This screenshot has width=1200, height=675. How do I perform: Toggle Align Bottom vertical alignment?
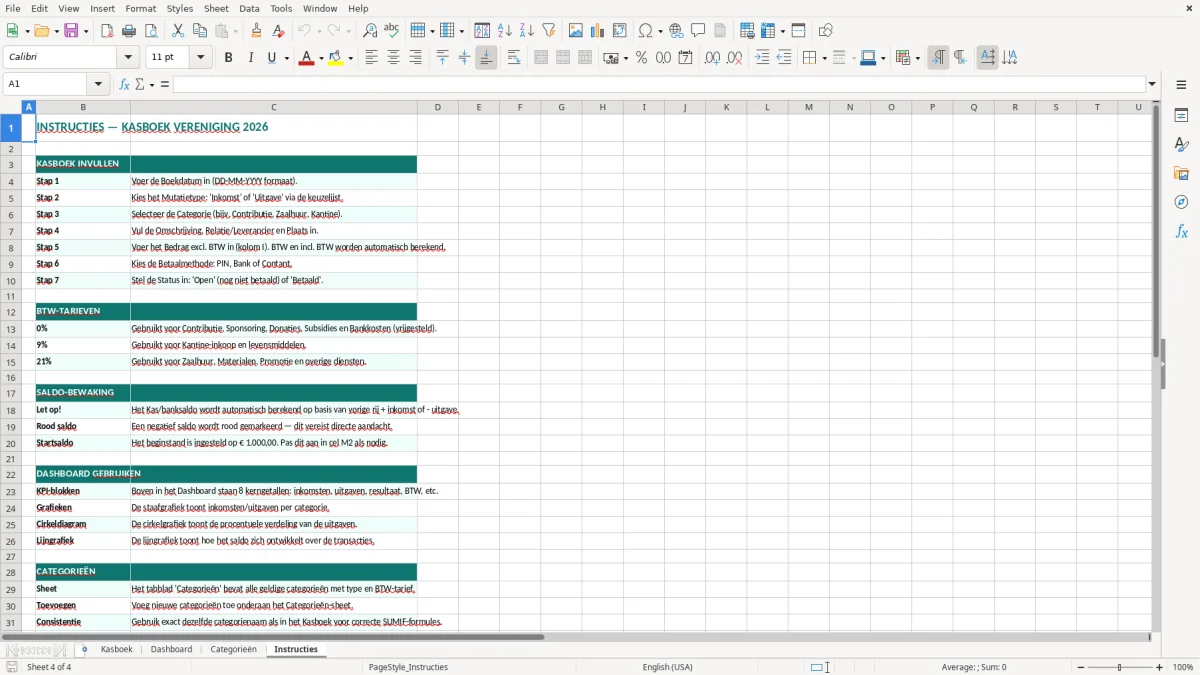pyautogui.click(x=486, y=58)
